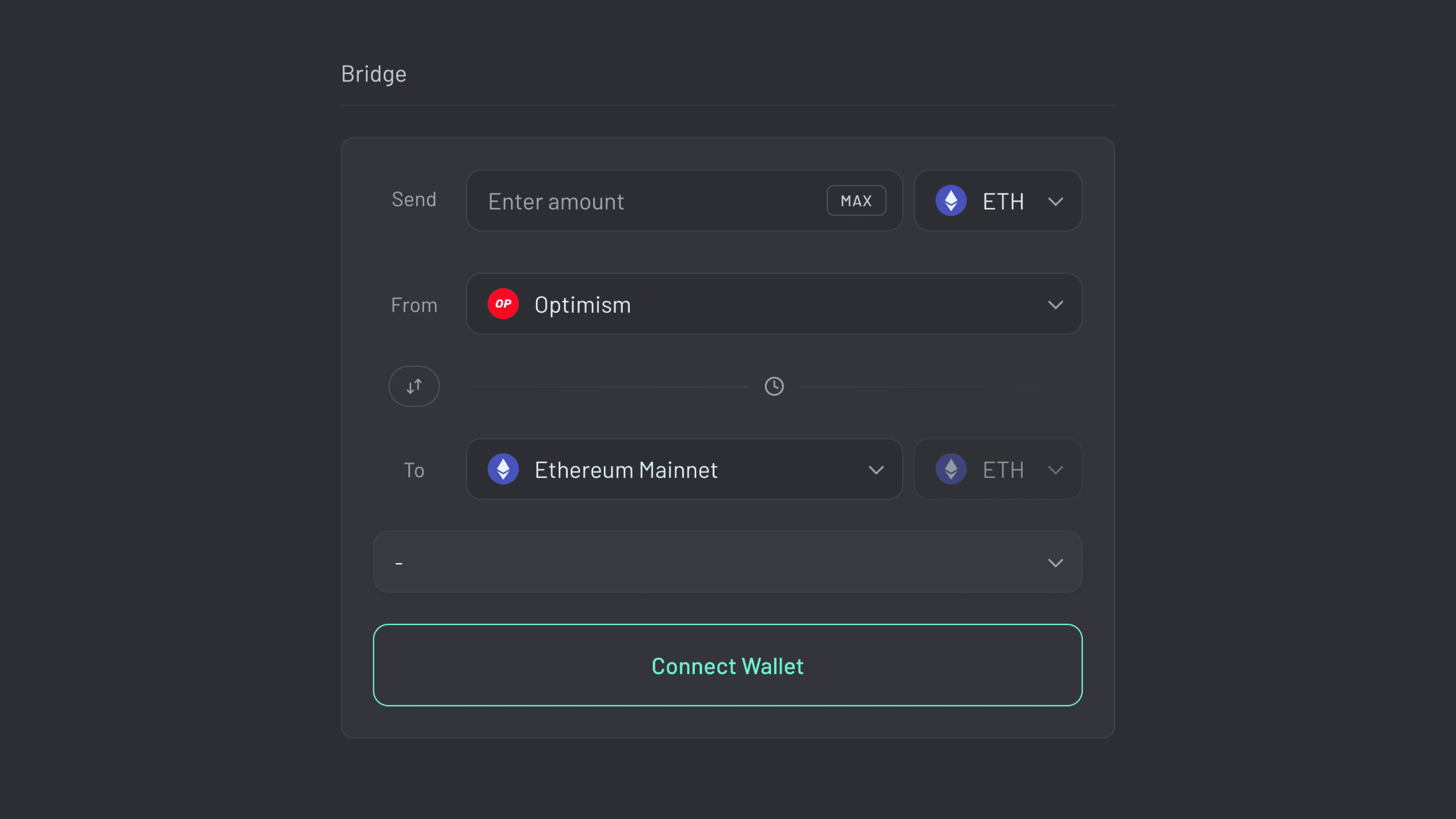Click the Optimism OP logo
This screenshot has height=819, width=1456.
(502, 304)
